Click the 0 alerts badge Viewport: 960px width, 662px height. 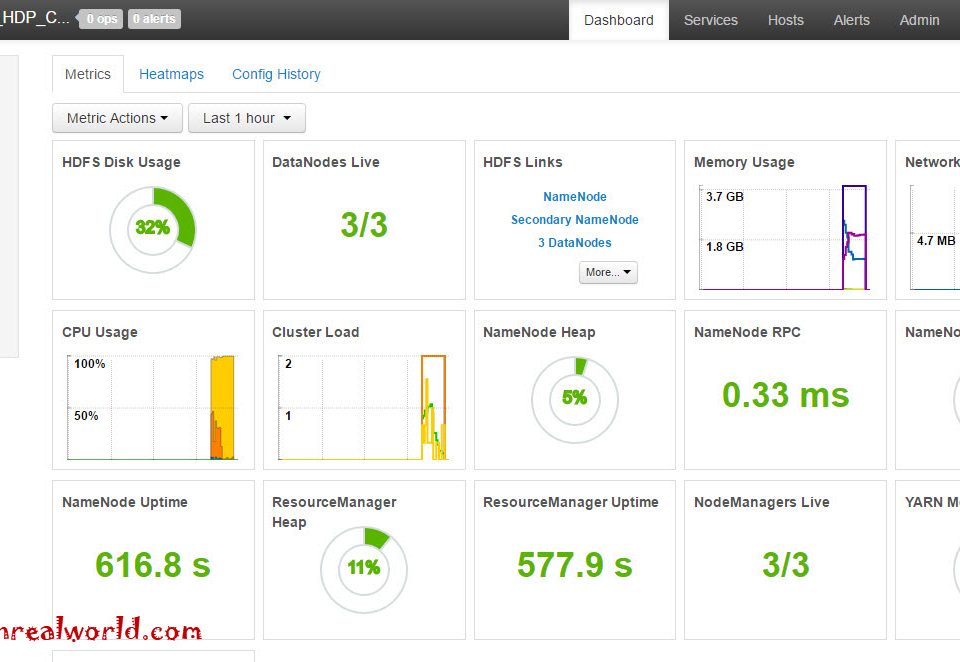154,17
